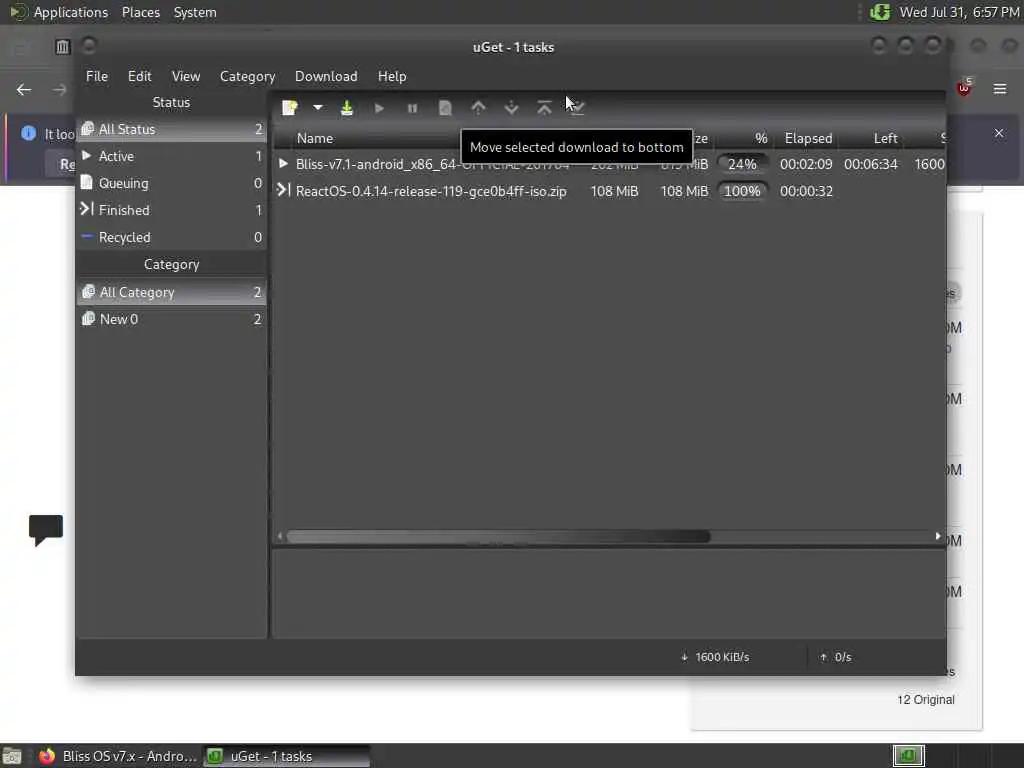1024x768 pixels.
Task: Click the 100% progress bar
Action: [x=743, y=191]
